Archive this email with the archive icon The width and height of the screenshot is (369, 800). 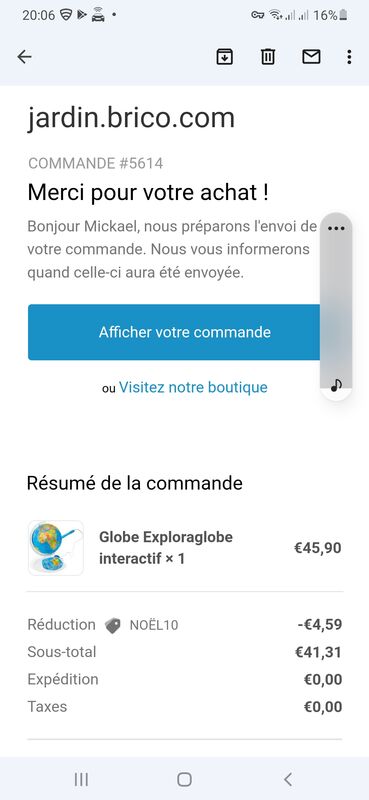point(225,57)
